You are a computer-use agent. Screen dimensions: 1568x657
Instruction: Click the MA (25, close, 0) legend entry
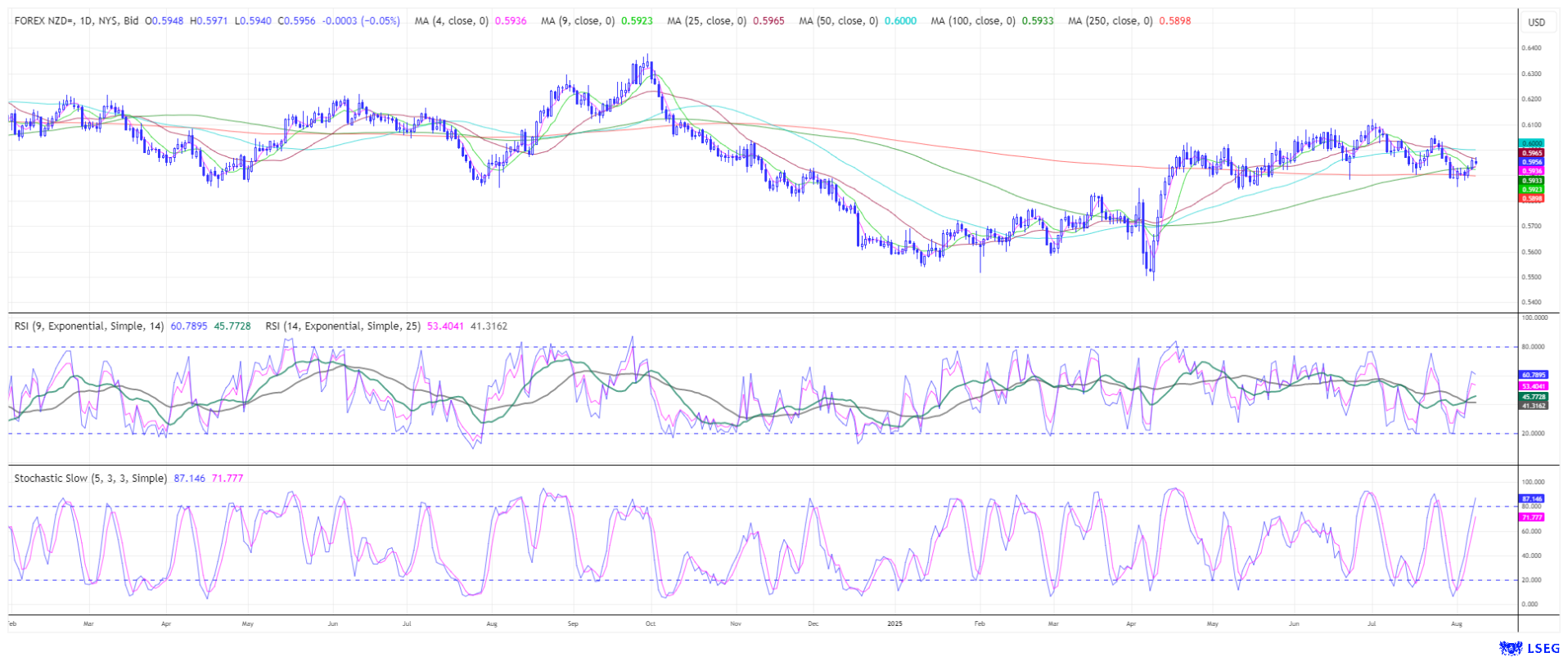click(x=706, y=20)
